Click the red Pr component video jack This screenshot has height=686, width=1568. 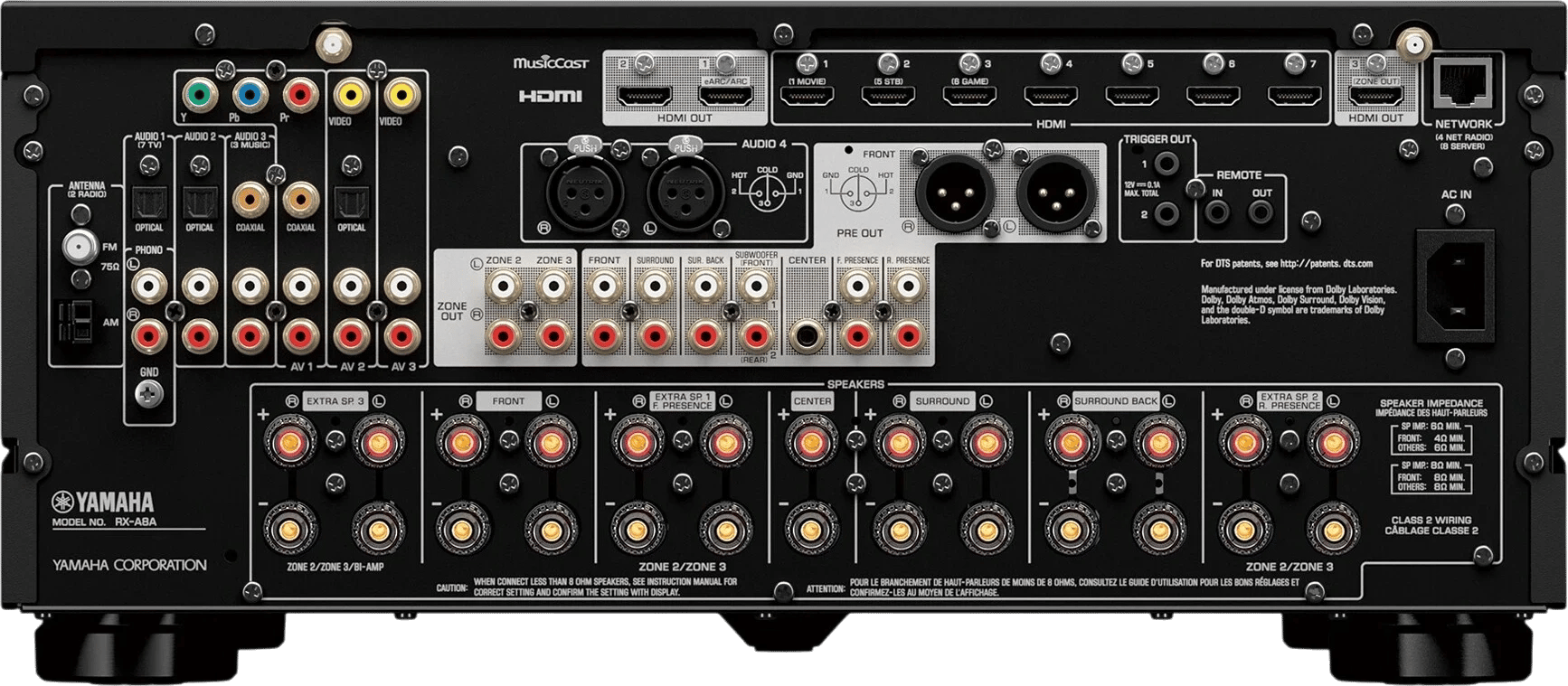[x=300, y=94]
